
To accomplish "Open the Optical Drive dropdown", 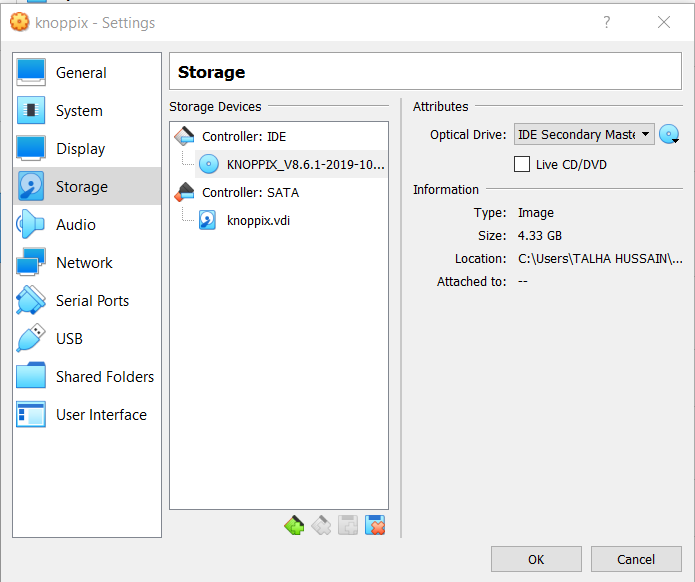I will (584, 135).
